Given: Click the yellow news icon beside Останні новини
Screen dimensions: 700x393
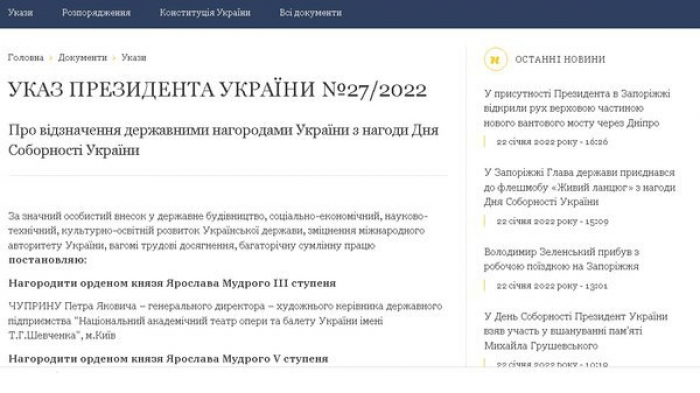Looking at the screenshot, I should tap(495, 59).
